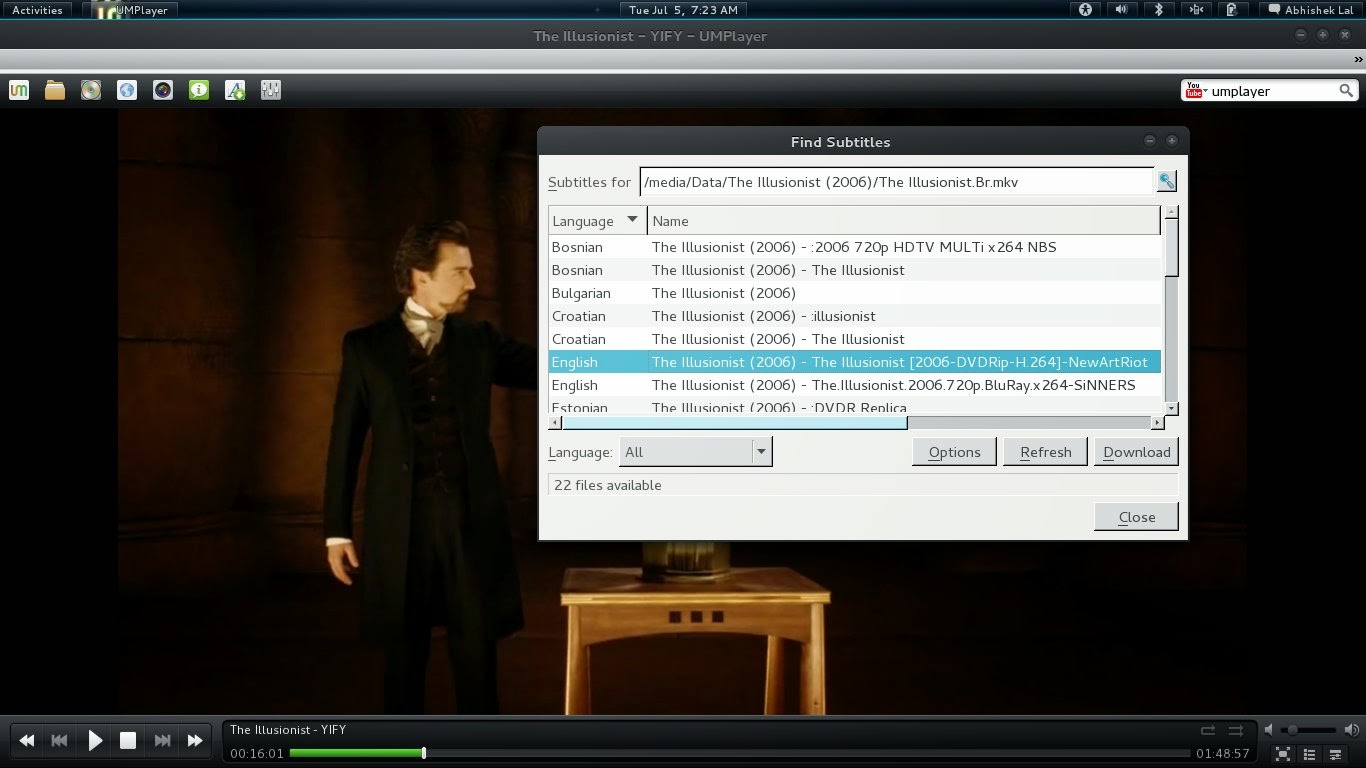Viewport: 1366px width, 768px height.
Task: Close the Find Subtitles dialog
Action: (1136, 517)
